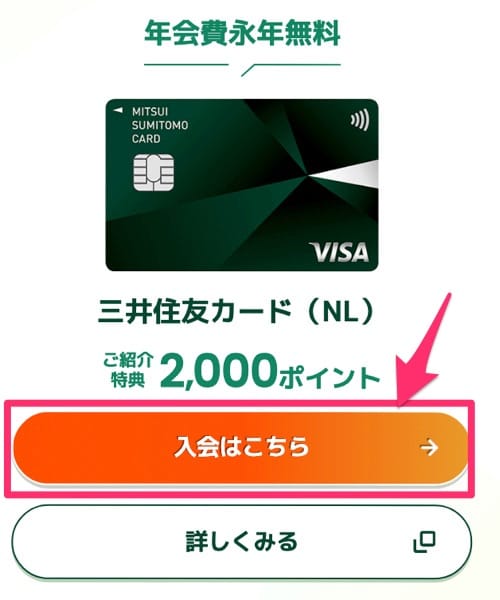Image resolution: width=500 pixels, height=600 pixels.
Task: Click the small triangle logo mark on card
Action: click(x=119, y=111)
